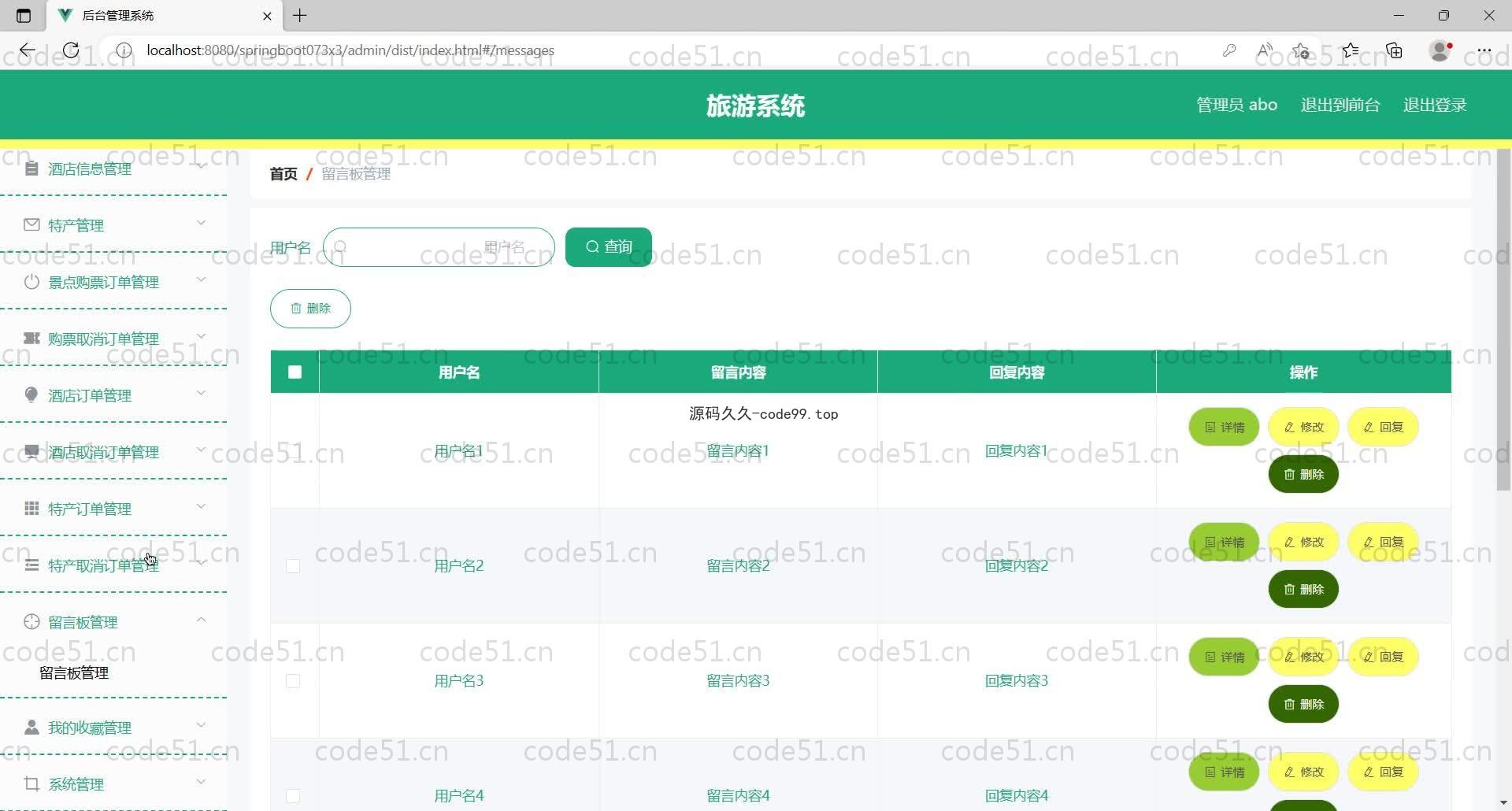
Task: Click the scrollbar down arrow
Action: 1503,803
